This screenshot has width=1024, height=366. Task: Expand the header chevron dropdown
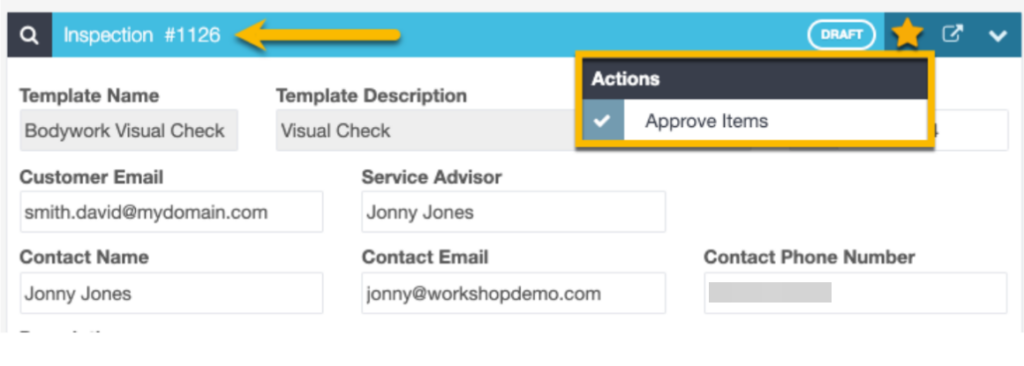click(x=998, y=36)
